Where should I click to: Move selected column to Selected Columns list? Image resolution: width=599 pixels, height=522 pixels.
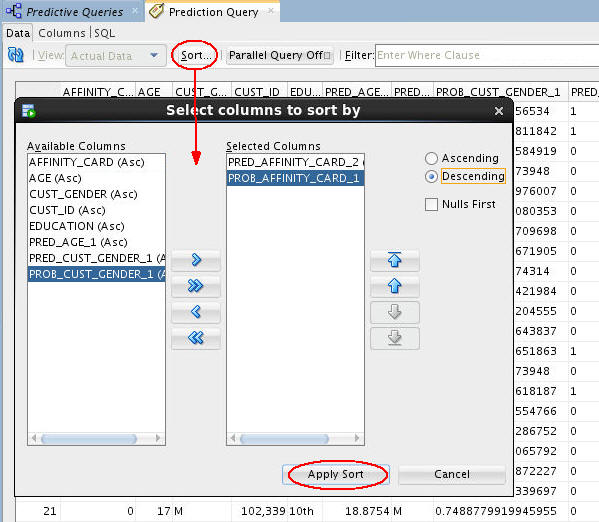click(x=196, y=260)
